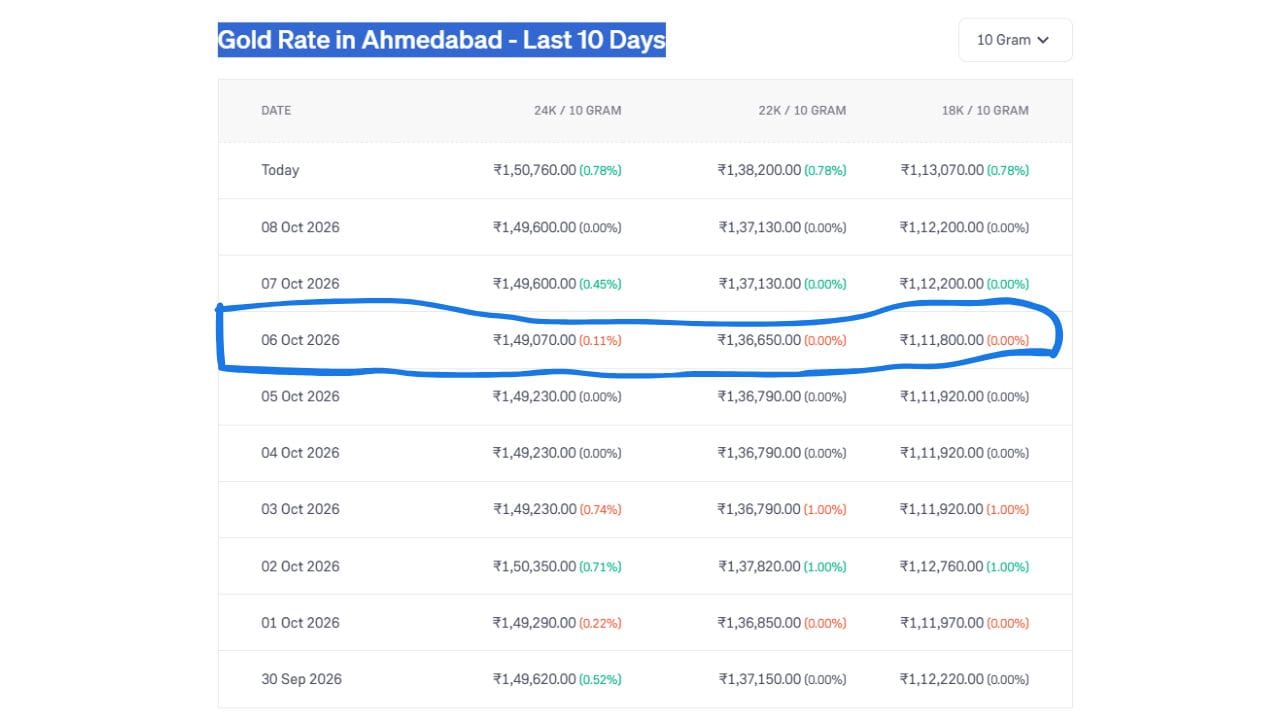The width and height of the screenshot is (1280, 720).
Task: Select the circled 06 Oct 2026 date
Action: pyautogui.click(x=300, y=340)
